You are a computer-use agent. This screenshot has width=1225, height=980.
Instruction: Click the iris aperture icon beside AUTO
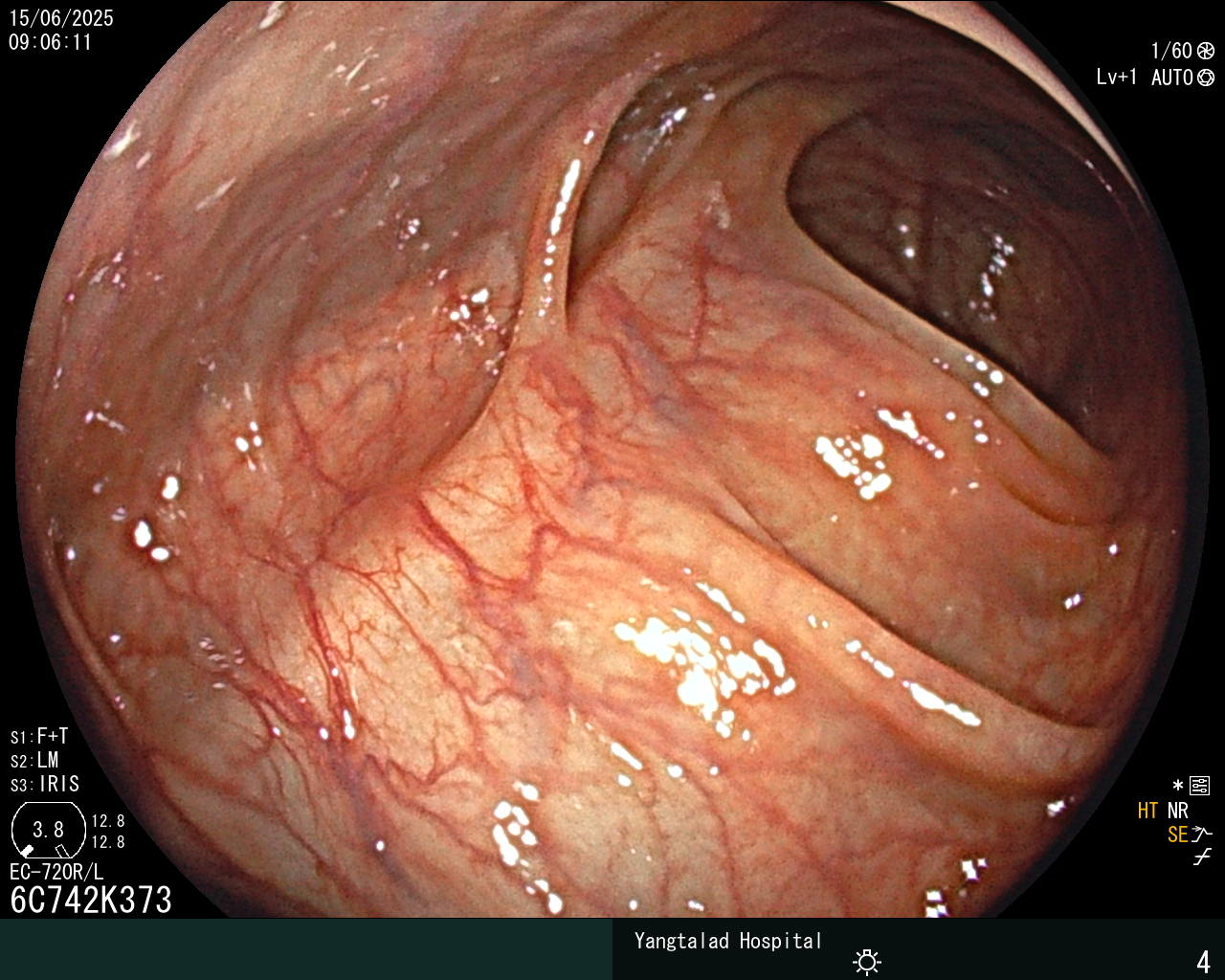[x=1206, y=78]
